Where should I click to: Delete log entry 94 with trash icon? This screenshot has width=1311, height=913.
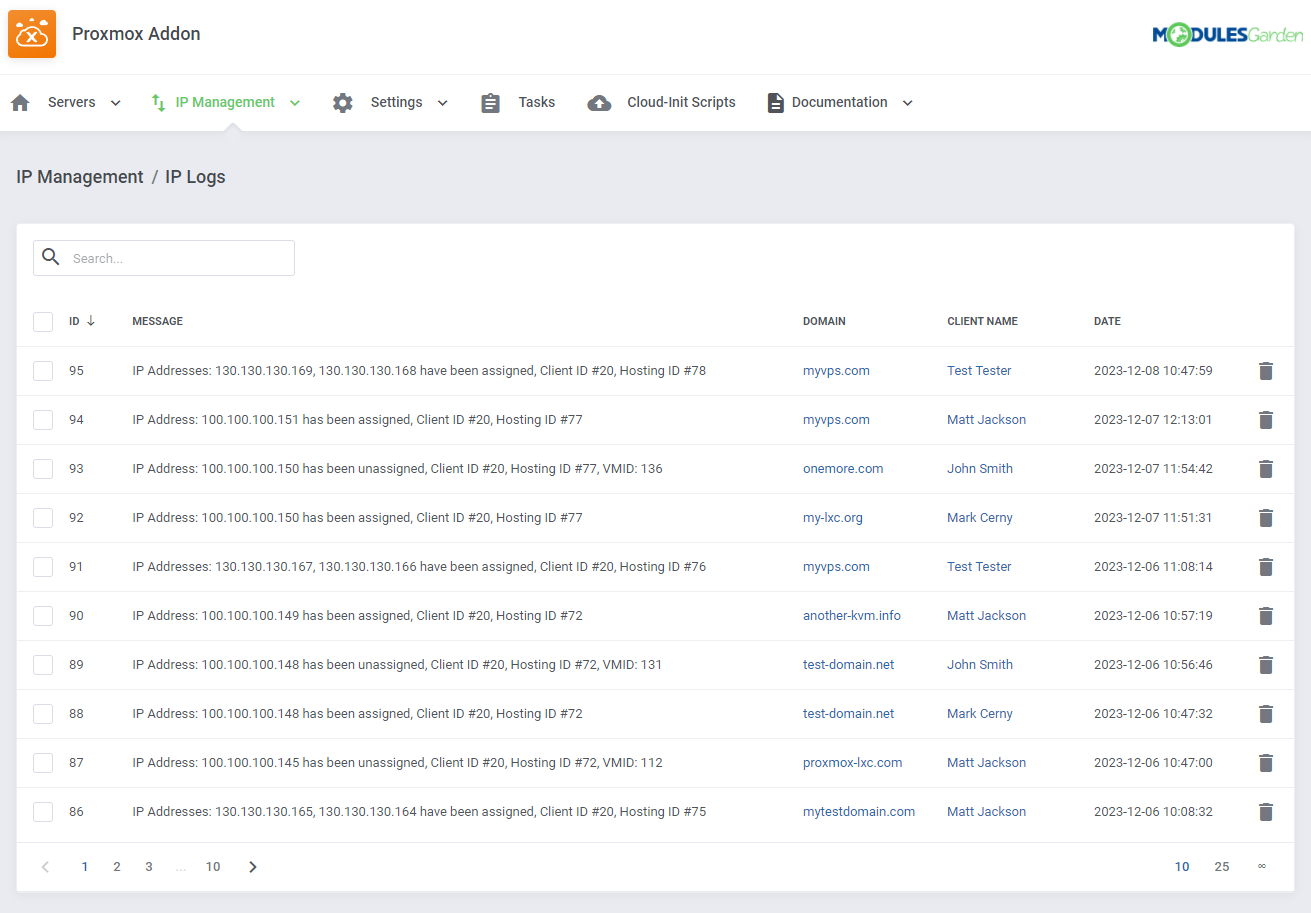coord(1266,420)
